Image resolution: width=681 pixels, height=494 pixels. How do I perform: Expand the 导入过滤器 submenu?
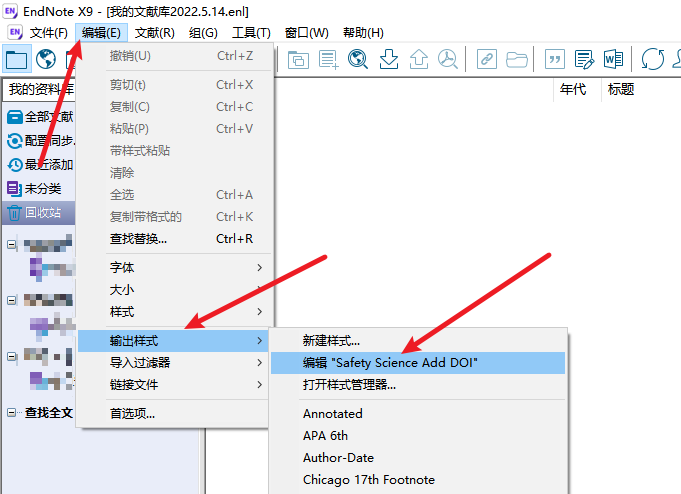[174, 362]
